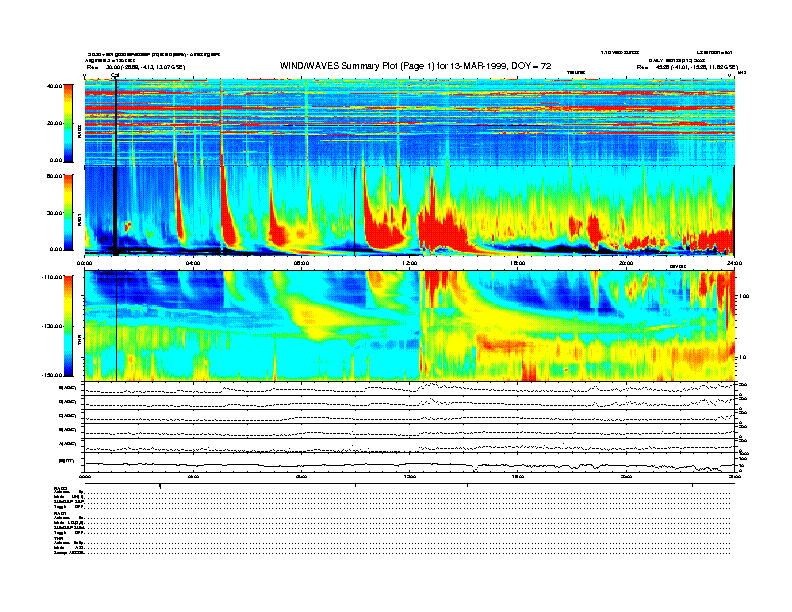Click 12:00 tick label below RAD1 spectrogram
The width and height of the screenshot is (792, 612).
pyautogui.click(x=410, y=263)
